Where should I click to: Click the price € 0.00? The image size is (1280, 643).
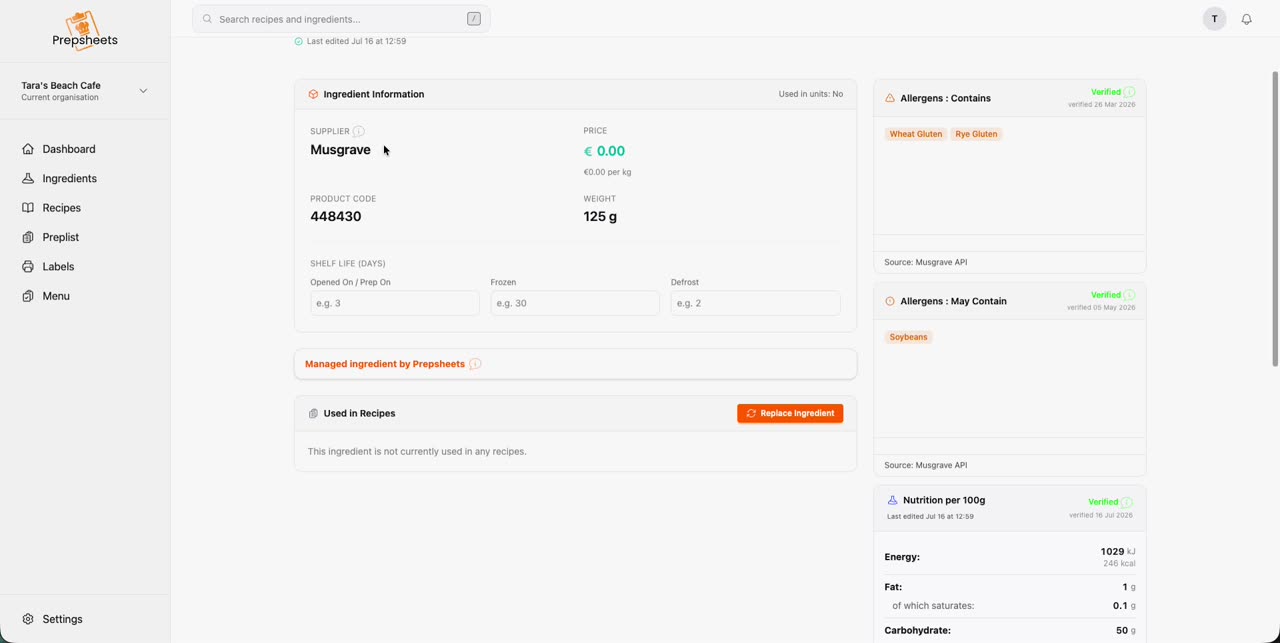click(604, 151)
